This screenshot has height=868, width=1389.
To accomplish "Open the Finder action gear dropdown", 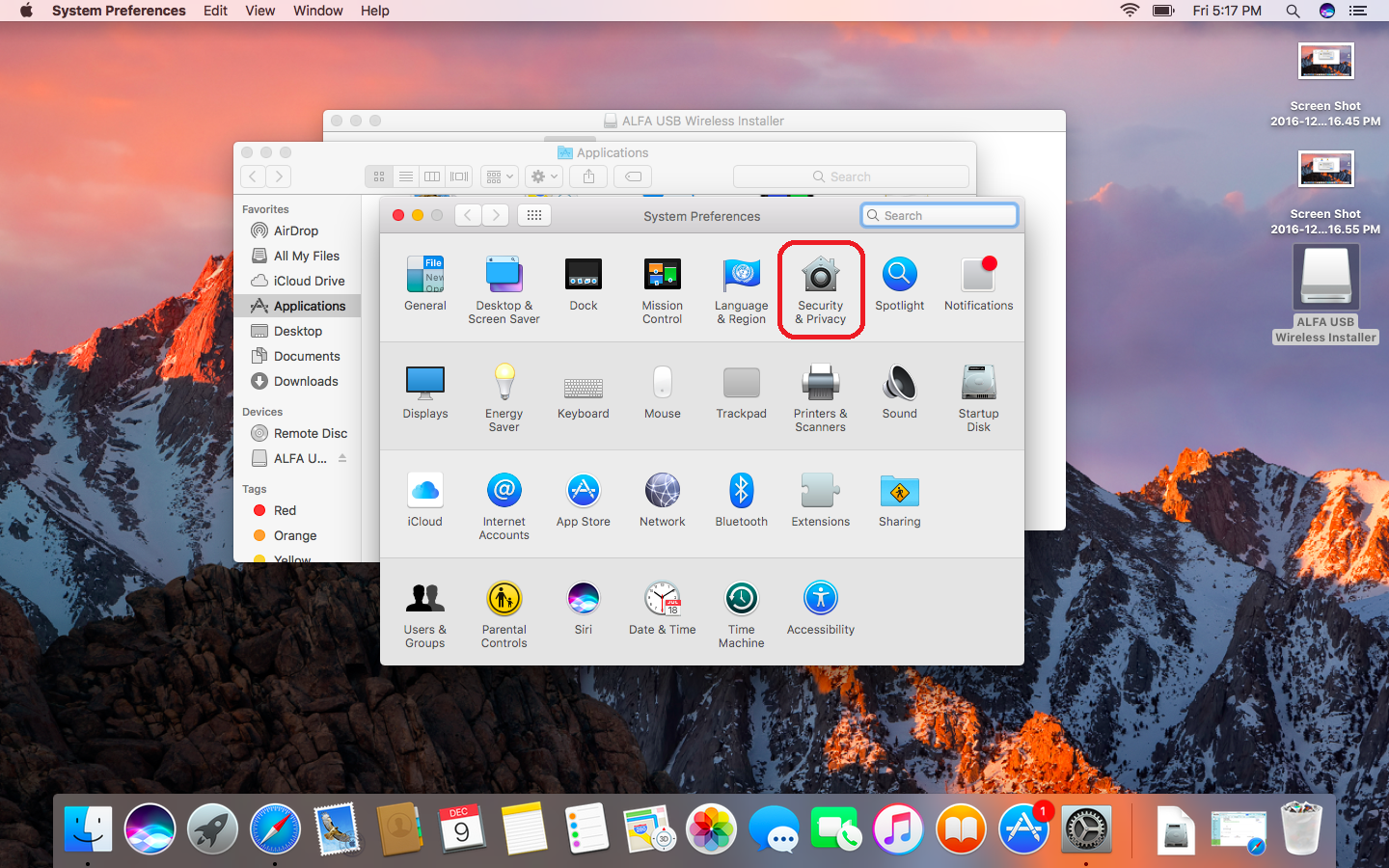I will 544,176.
